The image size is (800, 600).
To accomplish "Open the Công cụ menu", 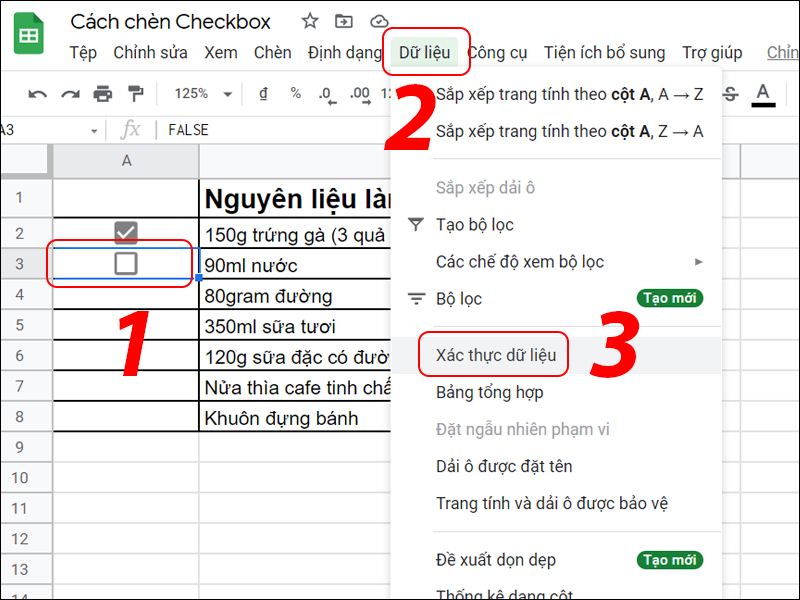I will point(497,53).
